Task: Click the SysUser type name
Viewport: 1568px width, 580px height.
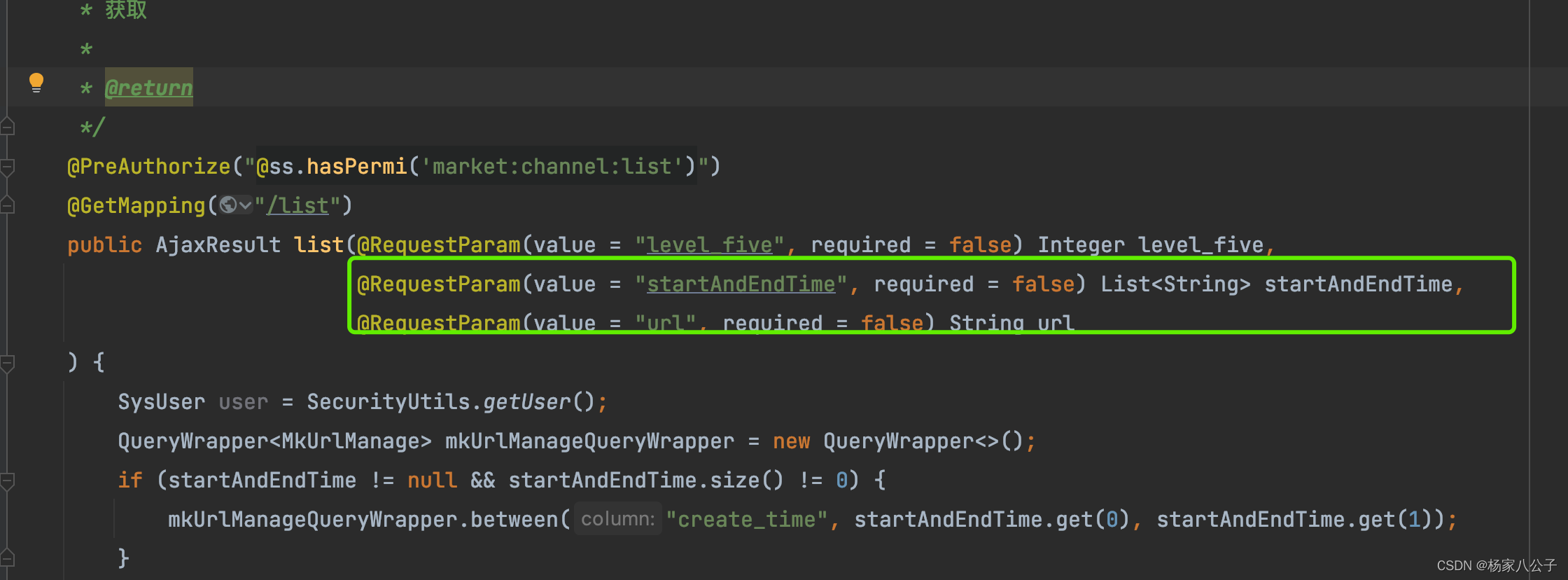Action: pos(162,401)
